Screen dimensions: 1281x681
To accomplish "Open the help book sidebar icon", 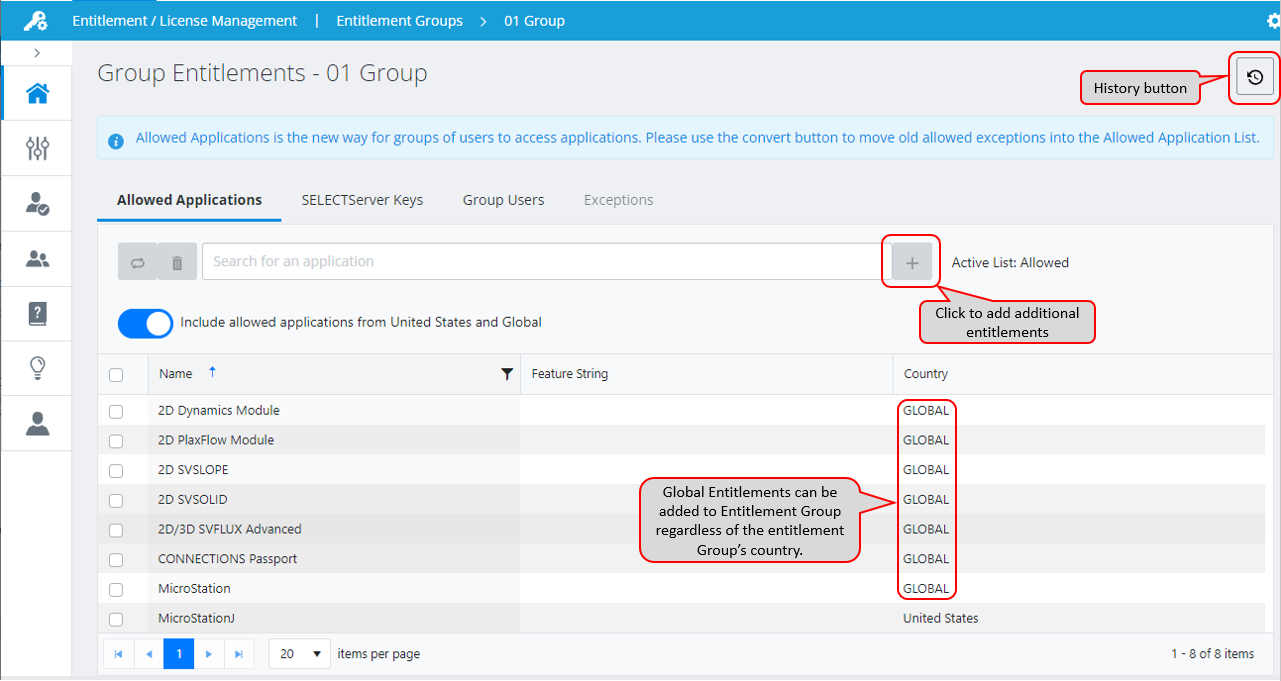I will click(37, 314).
